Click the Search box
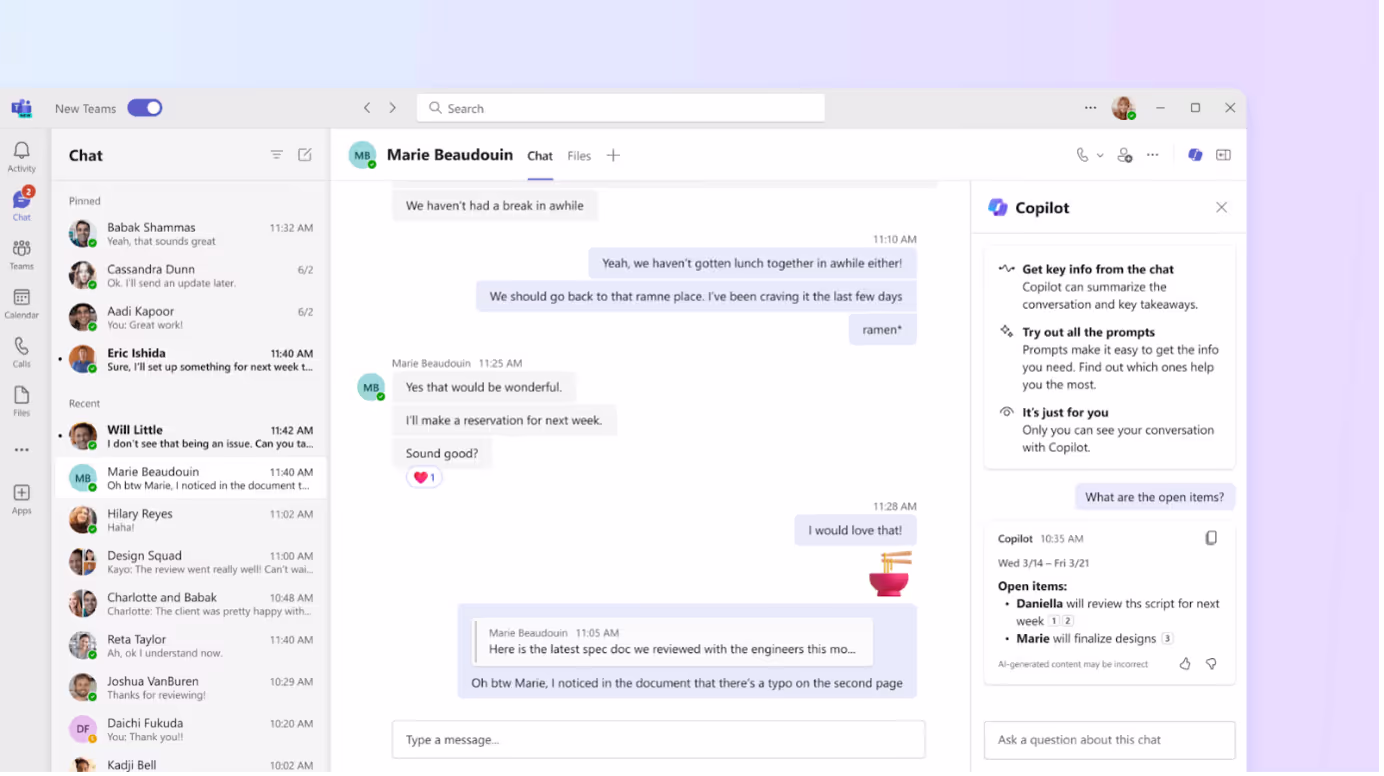Viewport: 1384px width, 776px height. pos(621,108)
